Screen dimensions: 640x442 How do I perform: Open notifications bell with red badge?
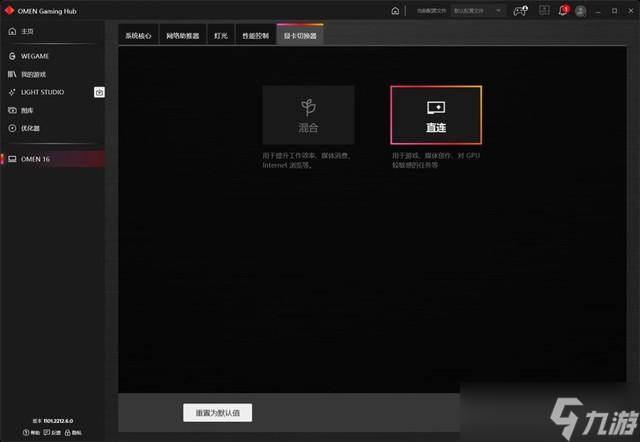[563, 11]
